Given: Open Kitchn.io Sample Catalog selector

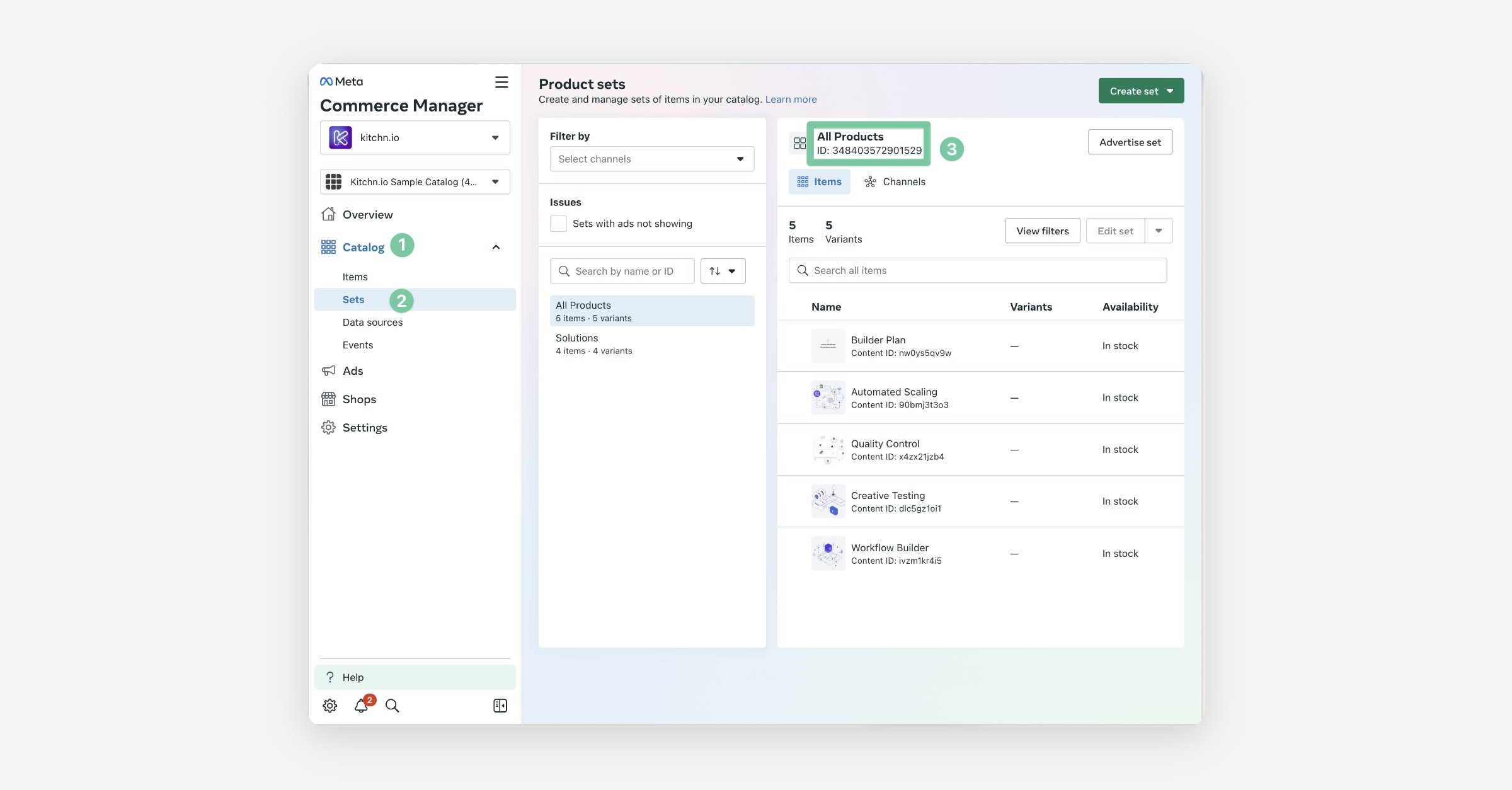Looking at the screenshot, I should (x=415, y=181).
